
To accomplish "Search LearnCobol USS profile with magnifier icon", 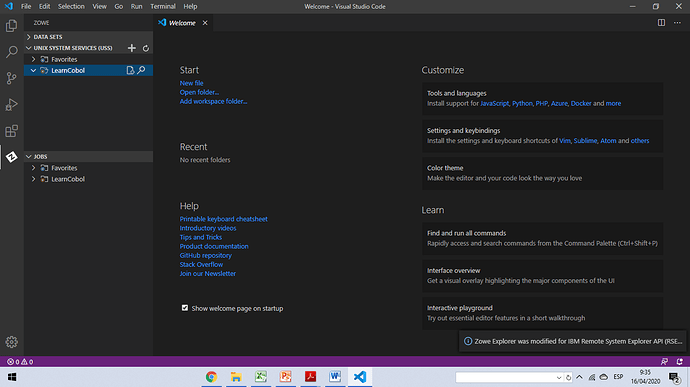I will coord(141,70).
